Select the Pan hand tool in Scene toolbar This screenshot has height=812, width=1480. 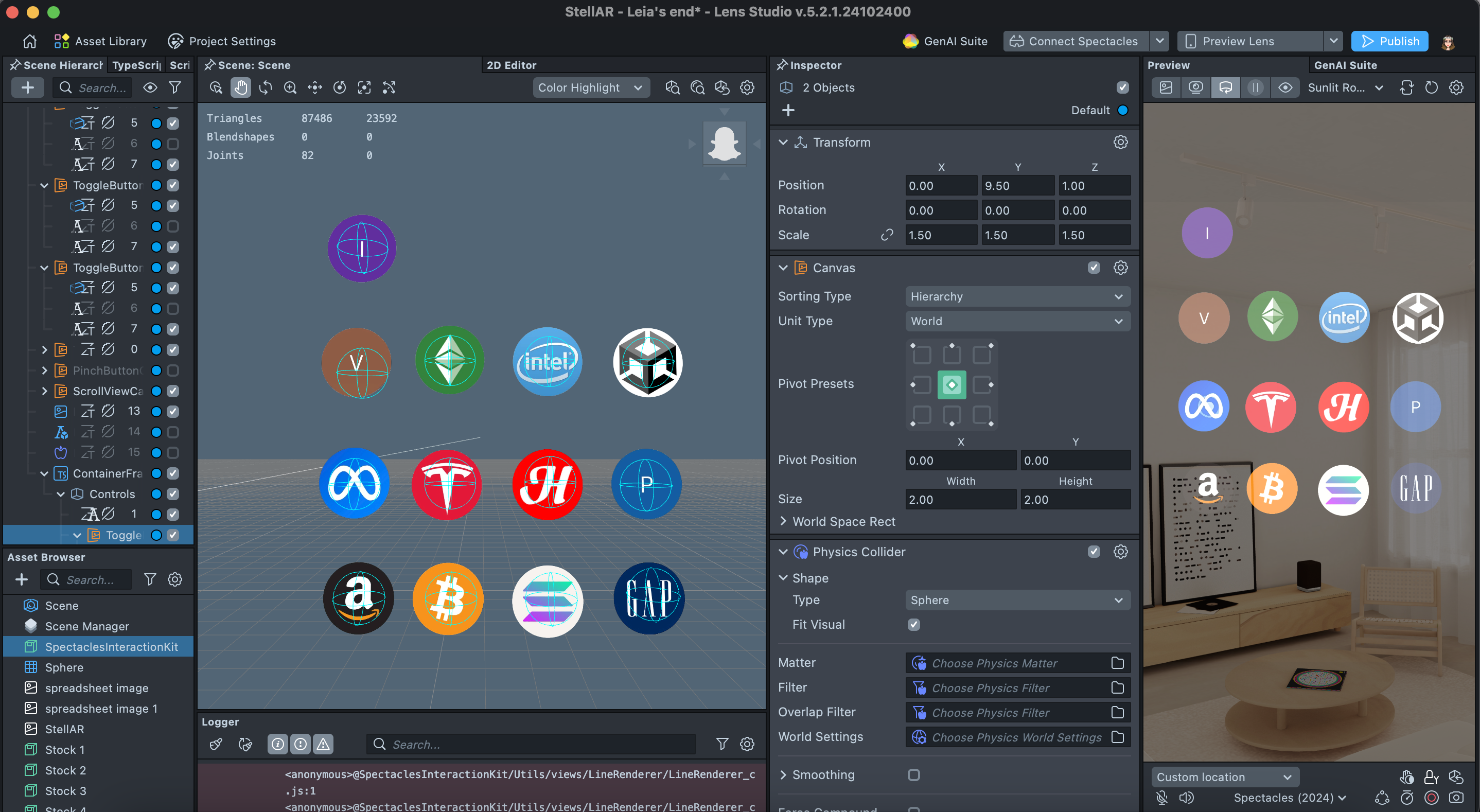point(241,87)
